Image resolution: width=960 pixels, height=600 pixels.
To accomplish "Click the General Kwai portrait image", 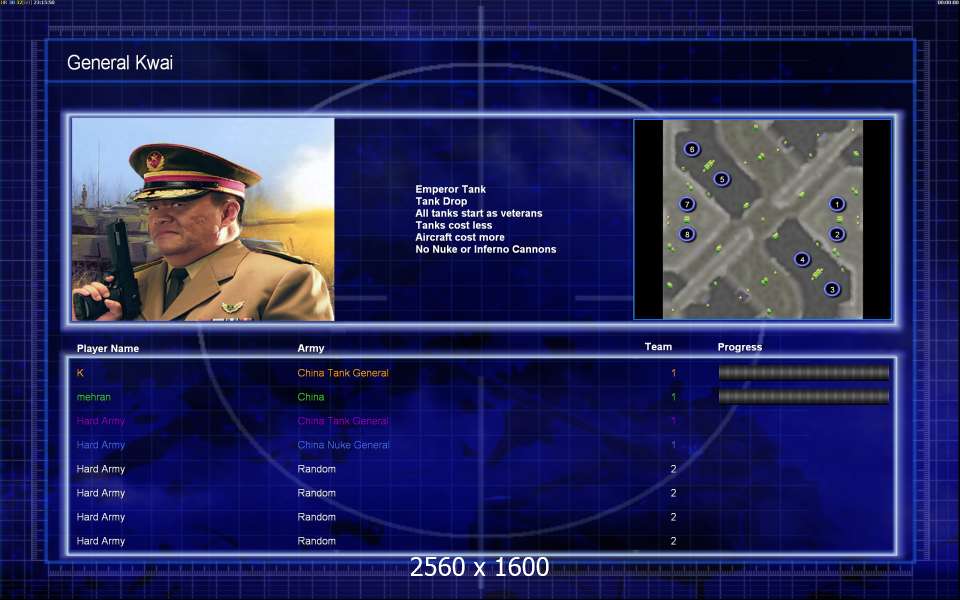I will [203, 219].
